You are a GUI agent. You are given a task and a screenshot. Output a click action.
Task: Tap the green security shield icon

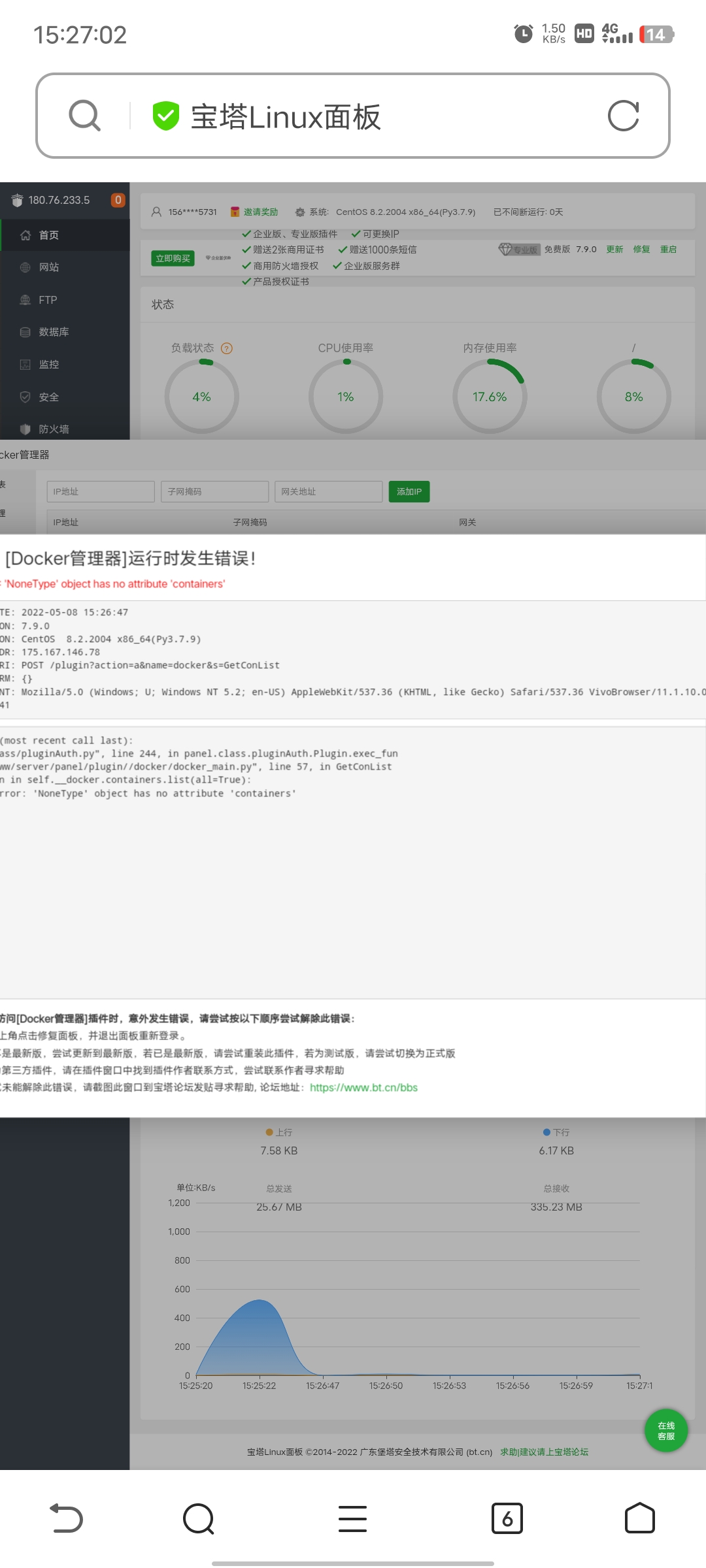pos(165,116)
